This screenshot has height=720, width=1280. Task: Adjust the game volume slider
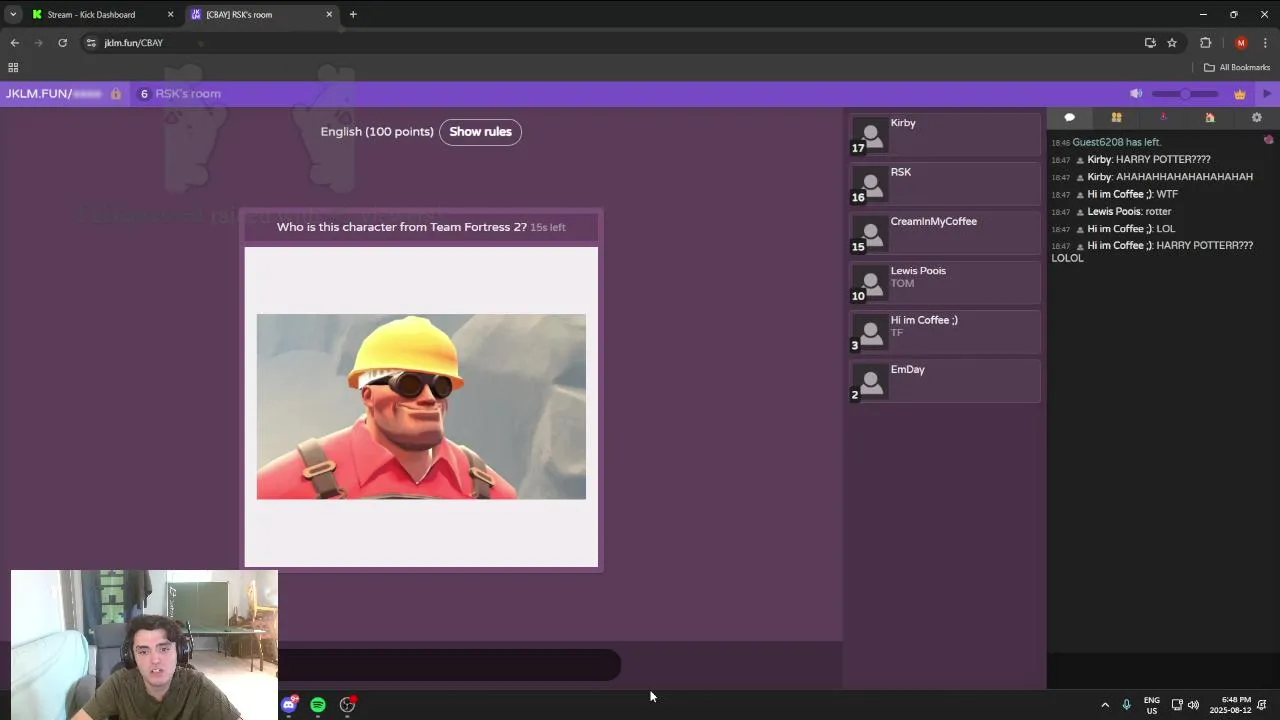(x=1185, y=94)
